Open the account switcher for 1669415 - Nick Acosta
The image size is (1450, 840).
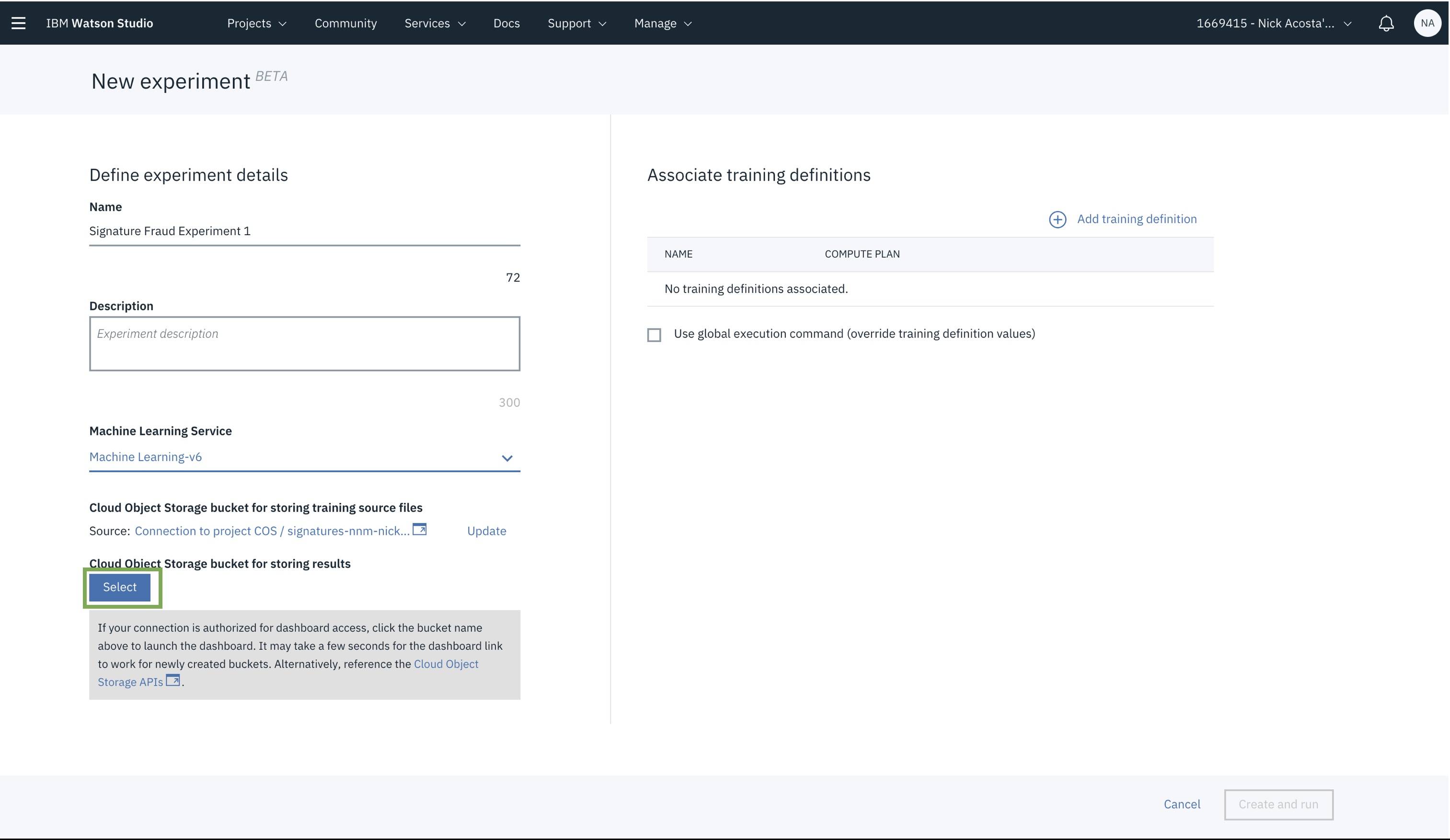[1273, 23]
